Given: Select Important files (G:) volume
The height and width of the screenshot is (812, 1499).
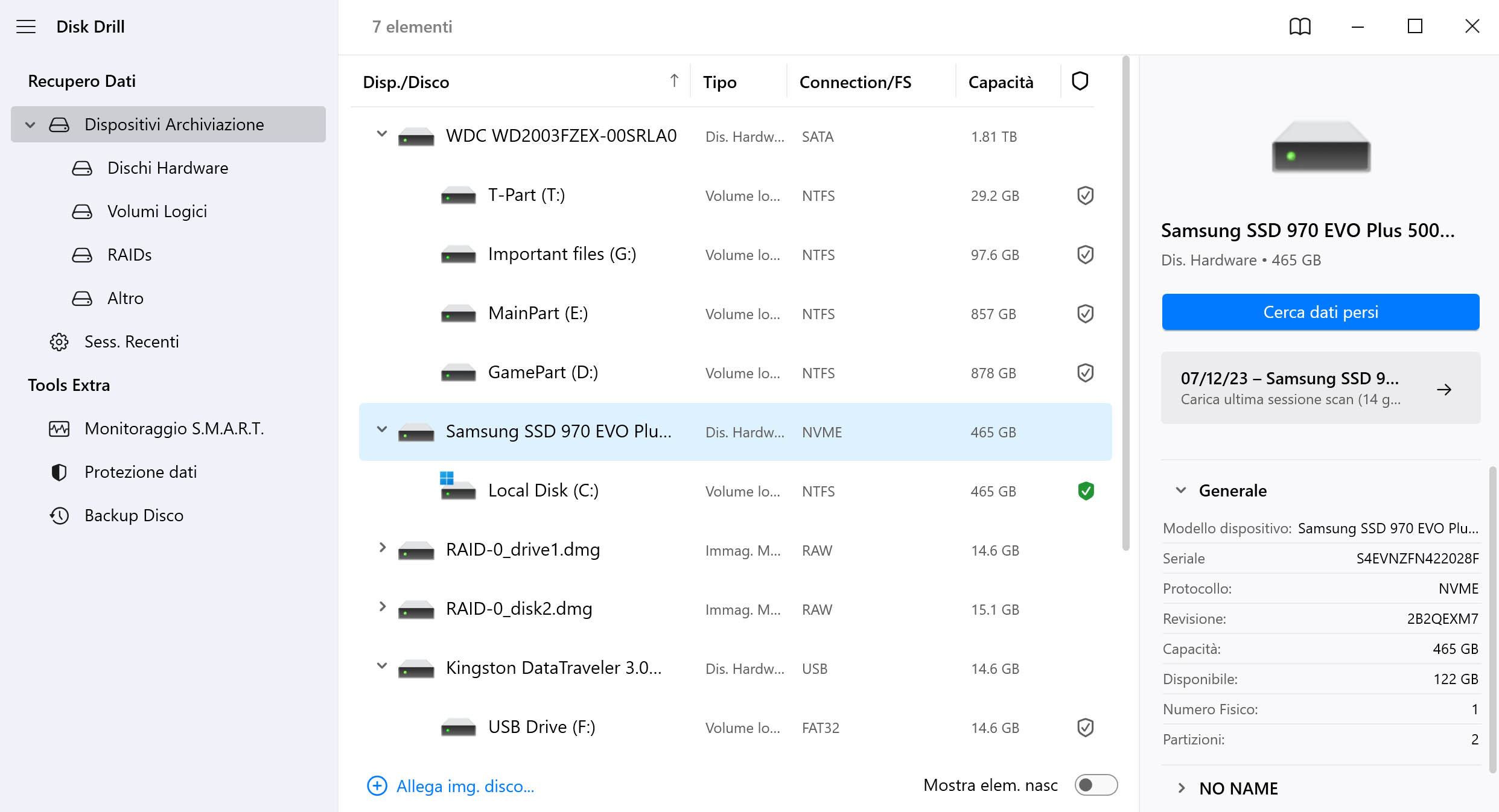Looking at the screenshot, I should tap(735, 255).
